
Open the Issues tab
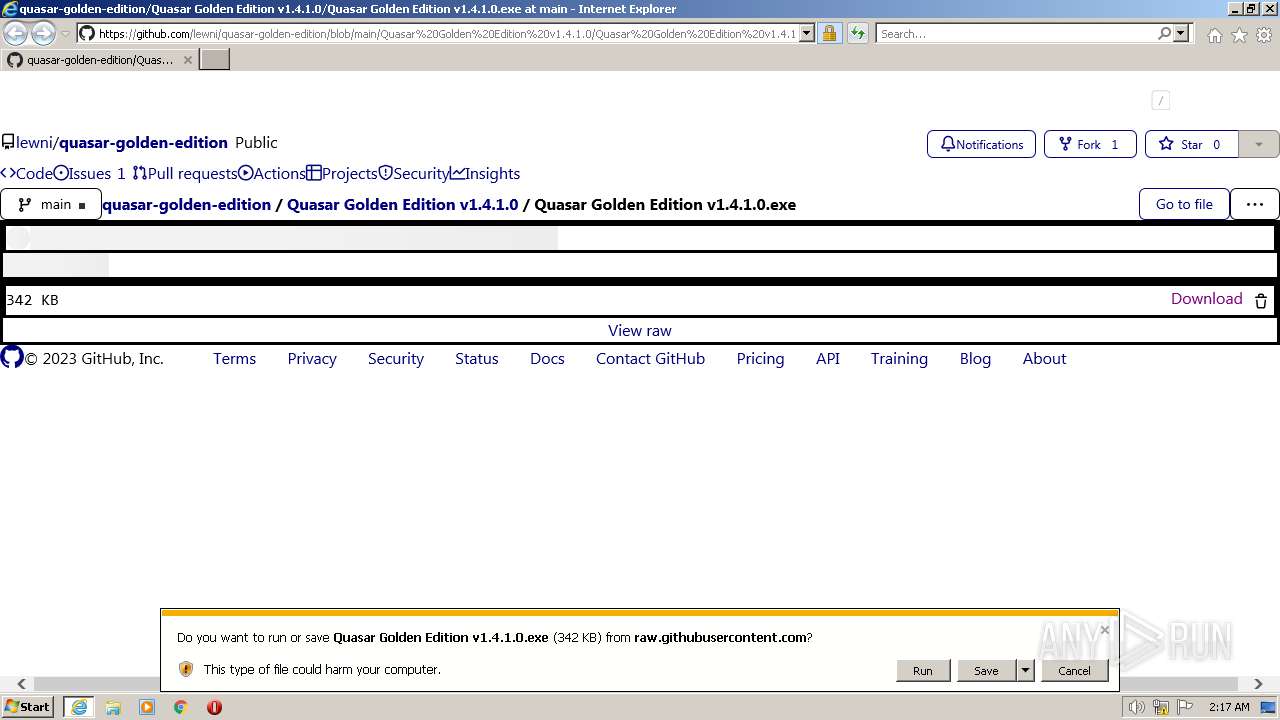(89, 173)
